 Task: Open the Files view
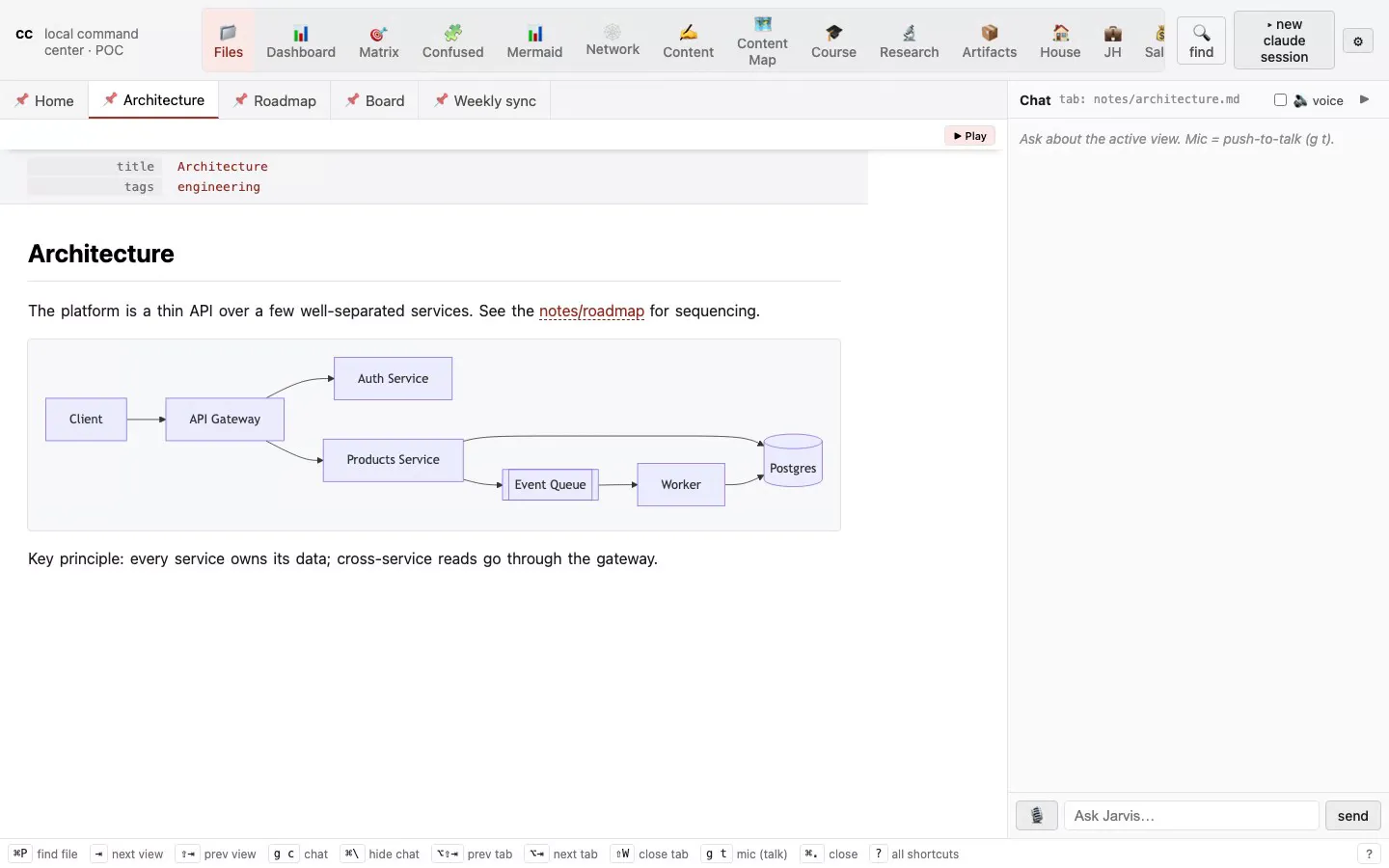point(229,41)
